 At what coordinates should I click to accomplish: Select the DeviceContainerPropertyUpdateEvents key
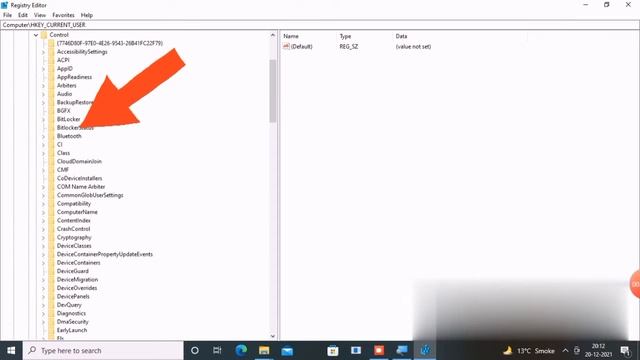click(104, 254)
